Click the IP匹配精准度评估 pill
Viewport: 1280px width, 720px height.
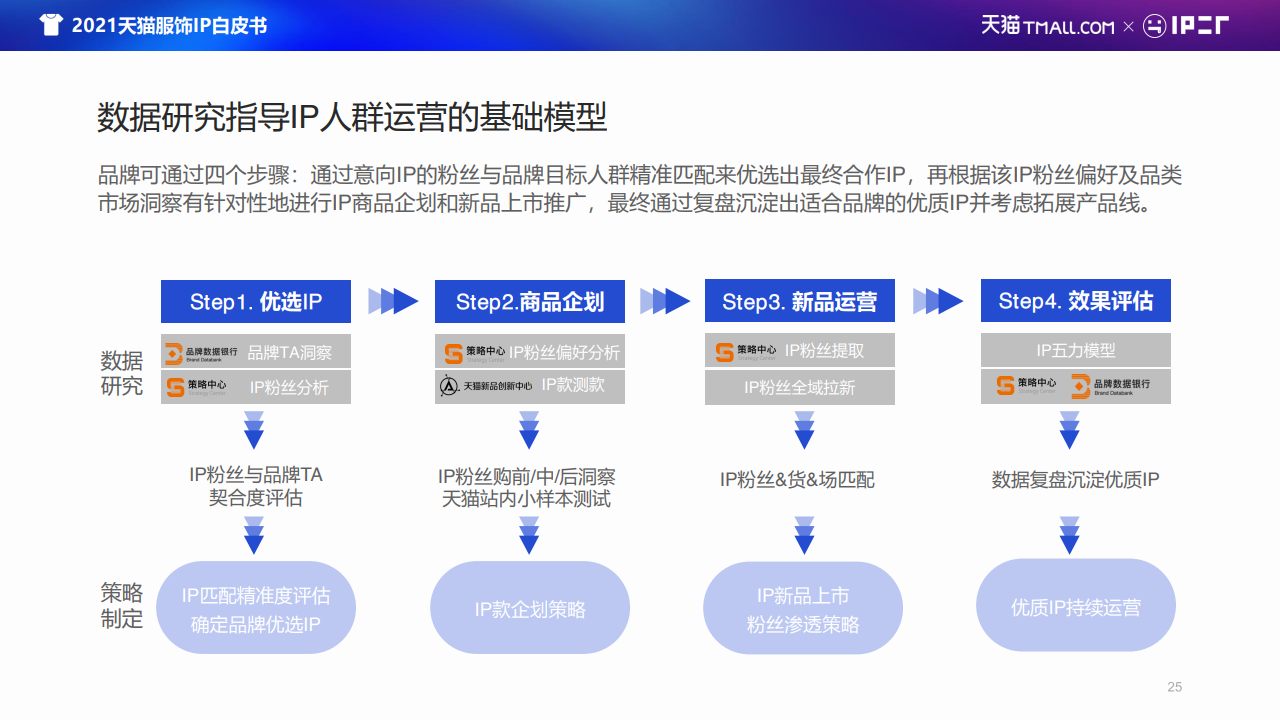click(256, 608)
